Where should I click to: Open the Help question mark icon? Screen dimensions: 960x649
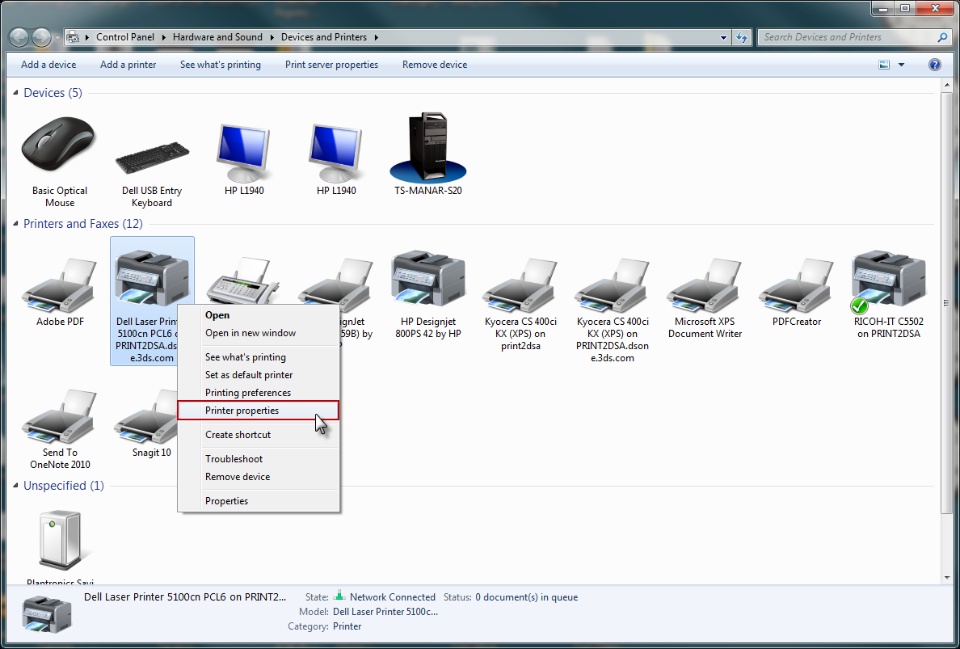pos(934,64)
